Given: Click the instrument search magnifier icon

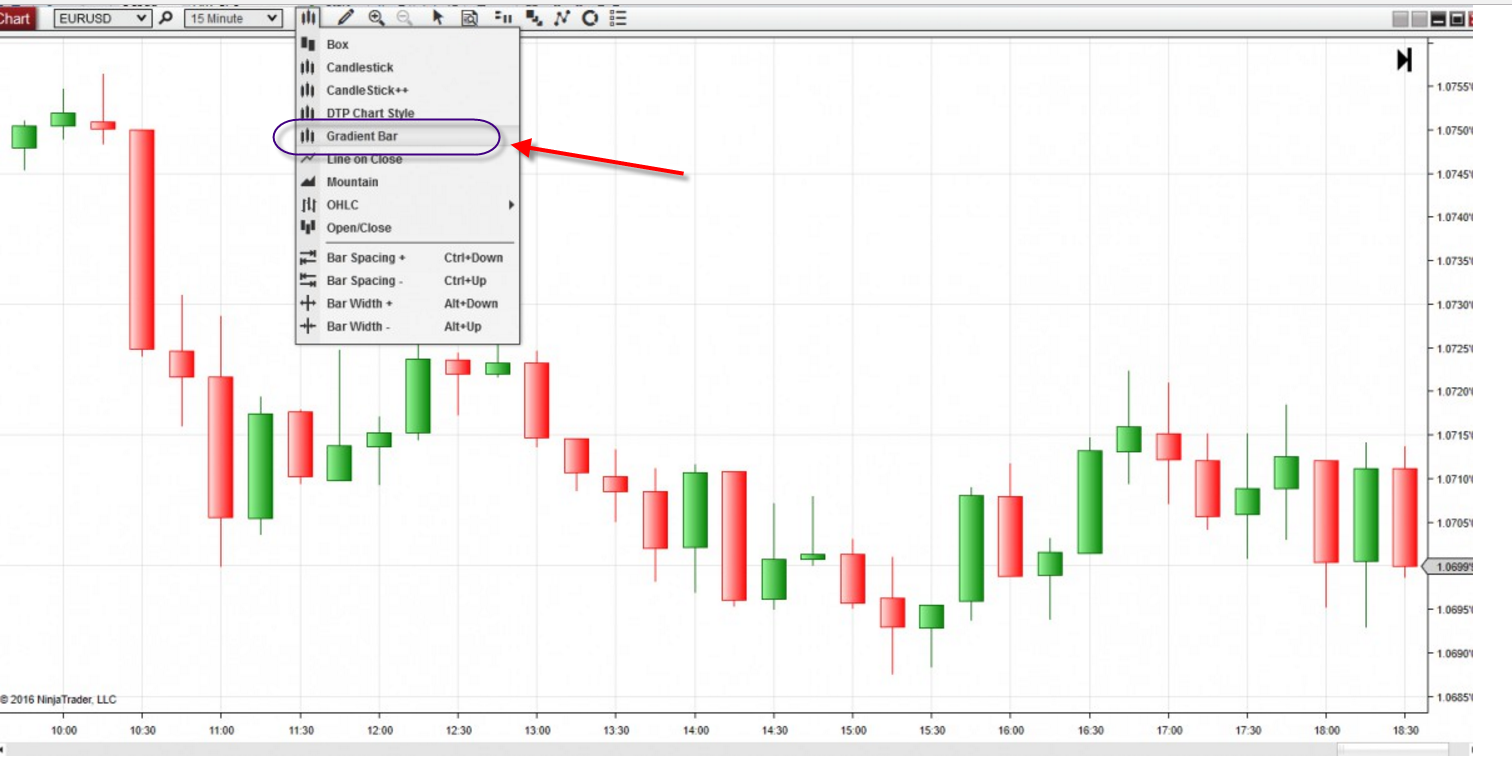Looking at the screenshot, I should 166,18.
